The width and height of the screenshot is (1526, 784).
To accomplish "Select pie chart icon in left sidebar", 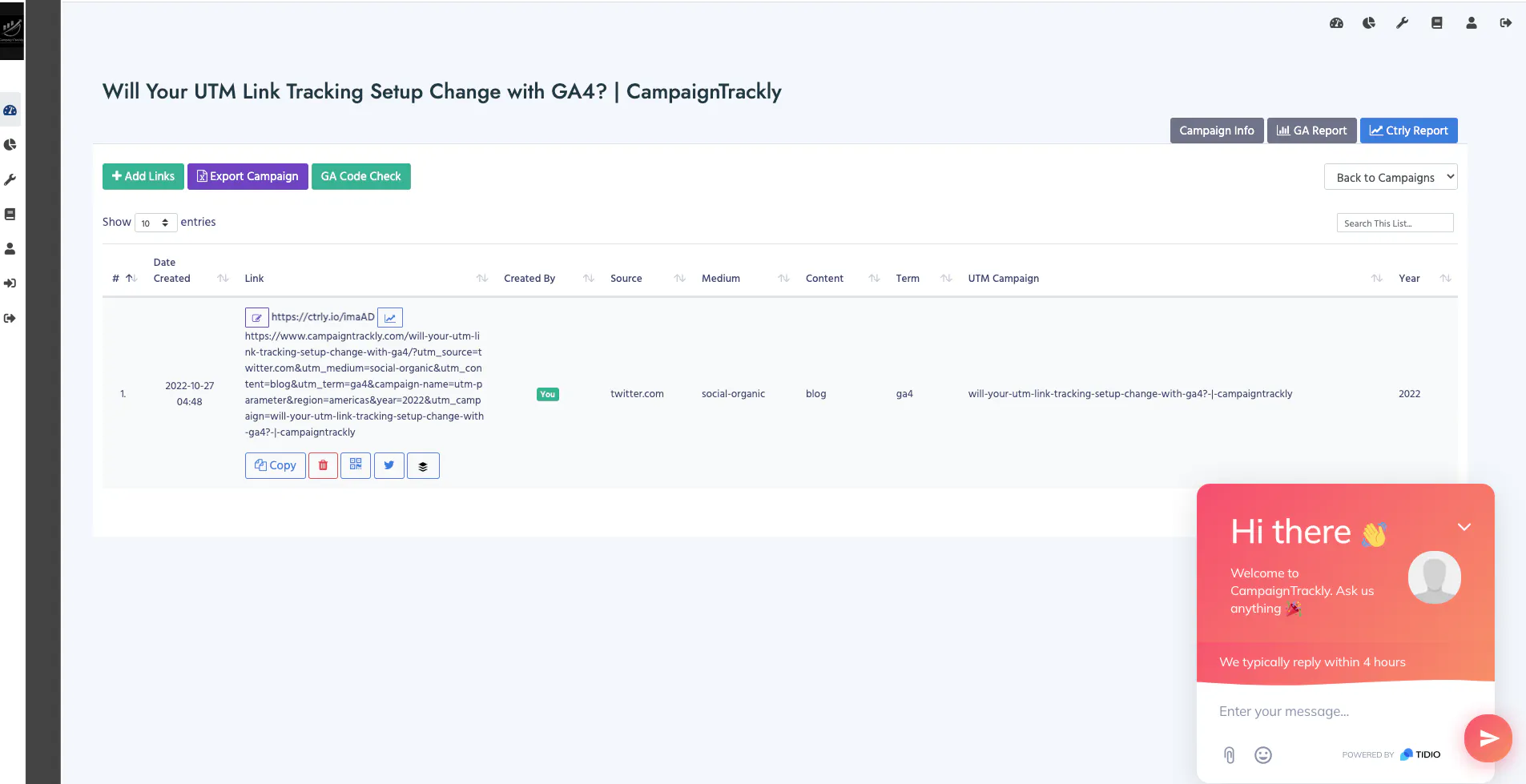I will [10, 145].
